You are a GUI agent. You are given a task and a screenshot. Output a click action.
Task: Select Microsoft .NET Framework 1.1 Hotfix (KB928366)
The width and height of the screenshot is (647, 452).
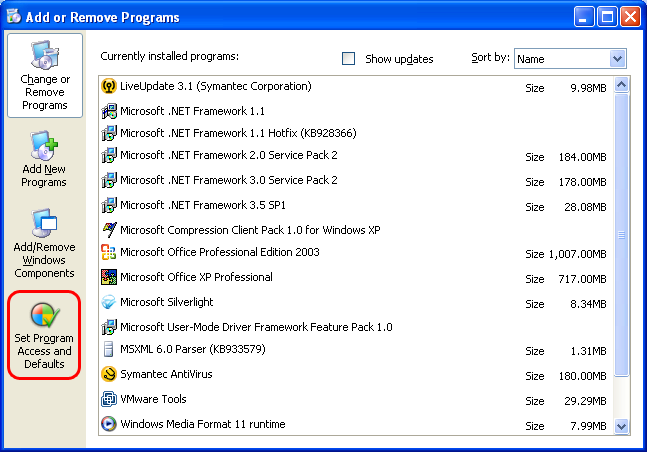[x=355, y=133]
